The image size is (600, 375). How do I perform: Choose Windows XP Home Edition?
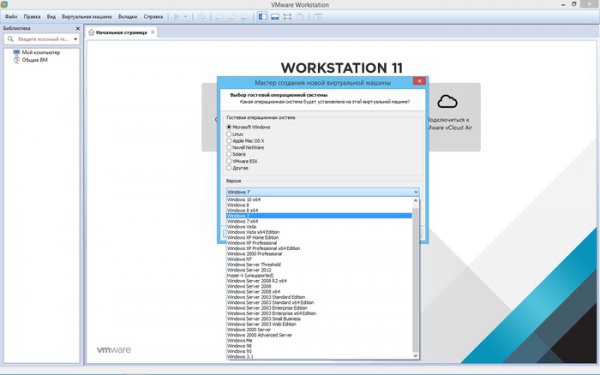tap(320, 237)
